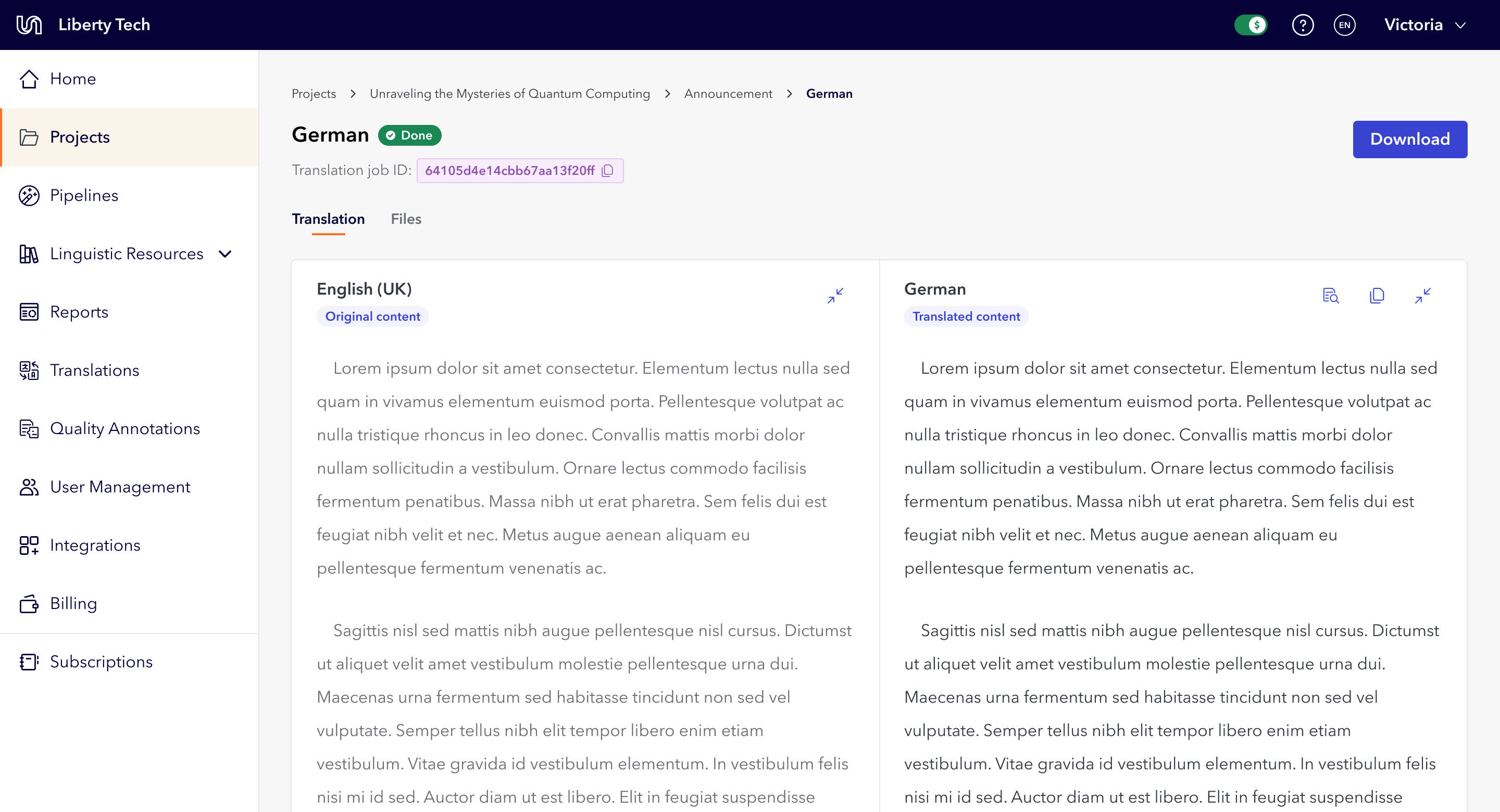This screenshot has width=1500, height=812.
Task: Go to Integrations
Action: (x=129, y=545)
